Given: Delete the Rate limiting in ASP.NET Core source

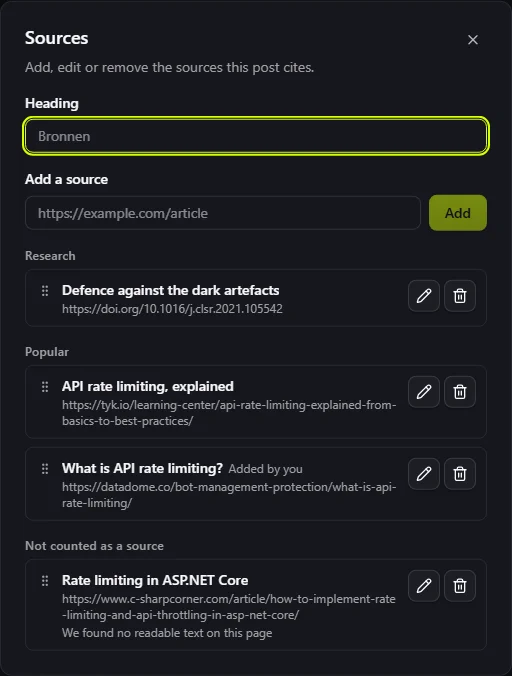Looking at the screenshot, I should (460, 586).
